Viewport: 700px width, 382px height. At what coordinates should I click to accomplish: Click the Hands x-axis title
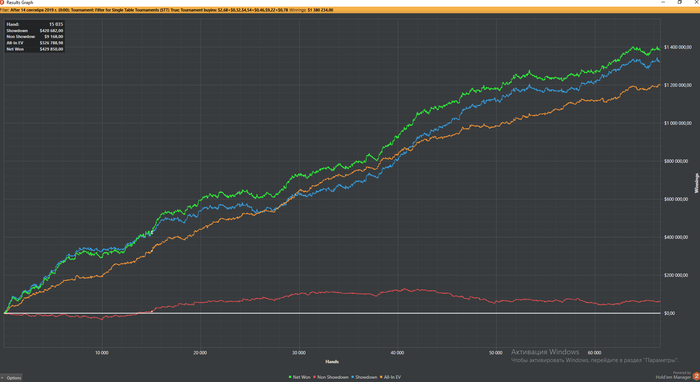click(x=332, y=361)
